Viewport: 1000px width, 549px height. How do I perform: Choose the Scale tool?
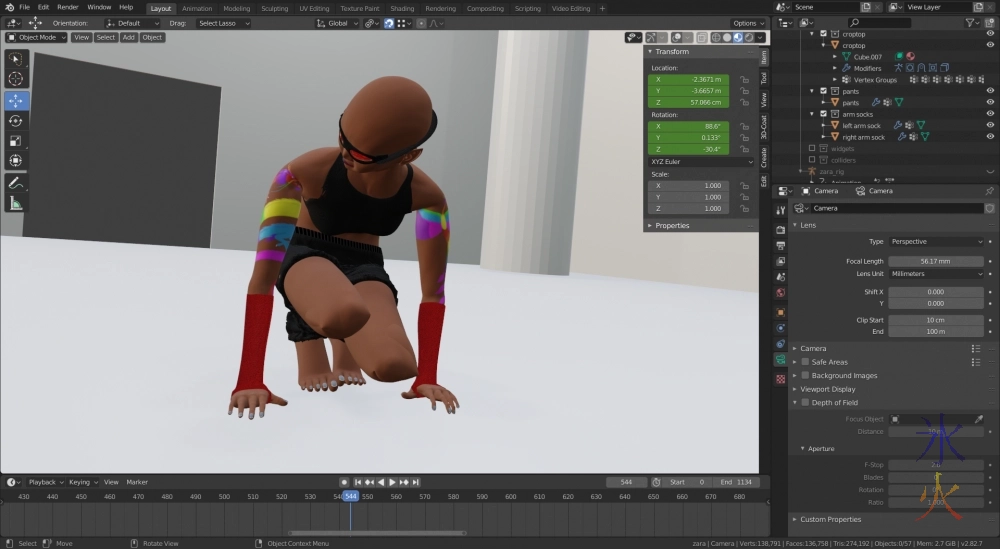click(x=16, y=140)
